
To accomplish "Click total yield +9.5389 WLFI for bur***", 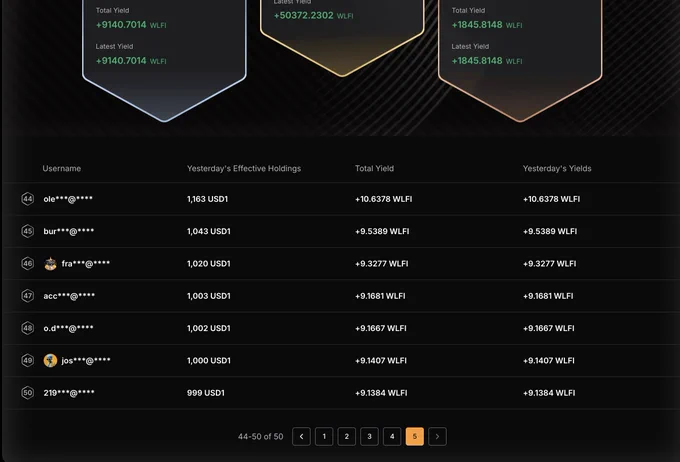I will 382,231.
